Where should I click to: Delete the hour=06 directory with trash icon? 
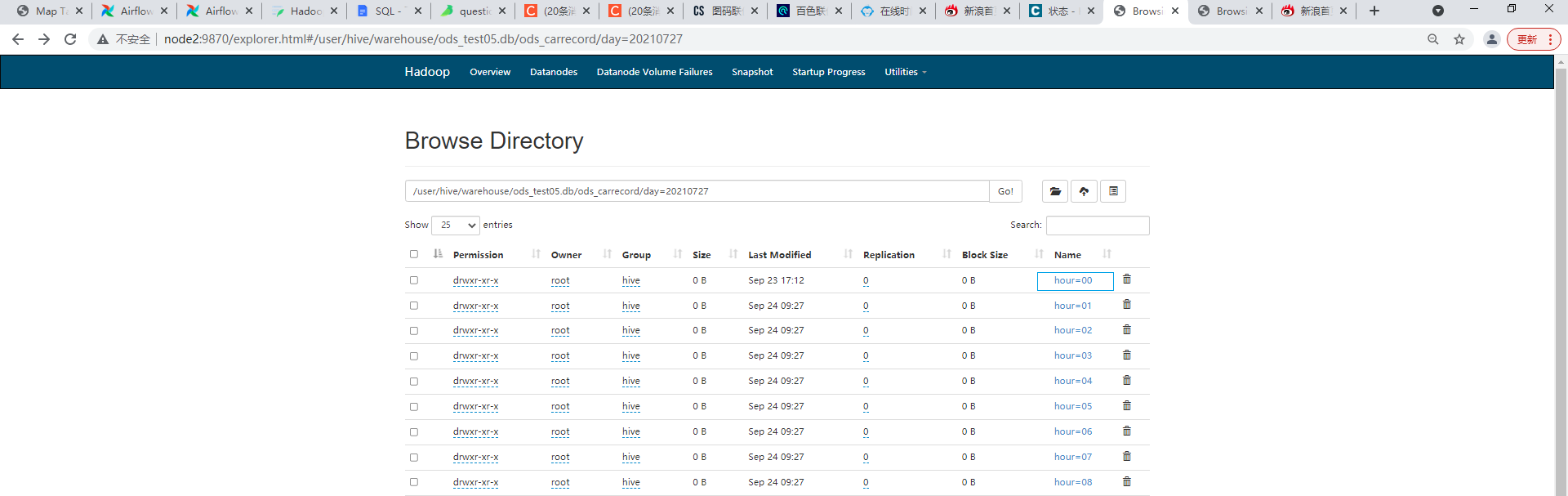point(1127,431)
